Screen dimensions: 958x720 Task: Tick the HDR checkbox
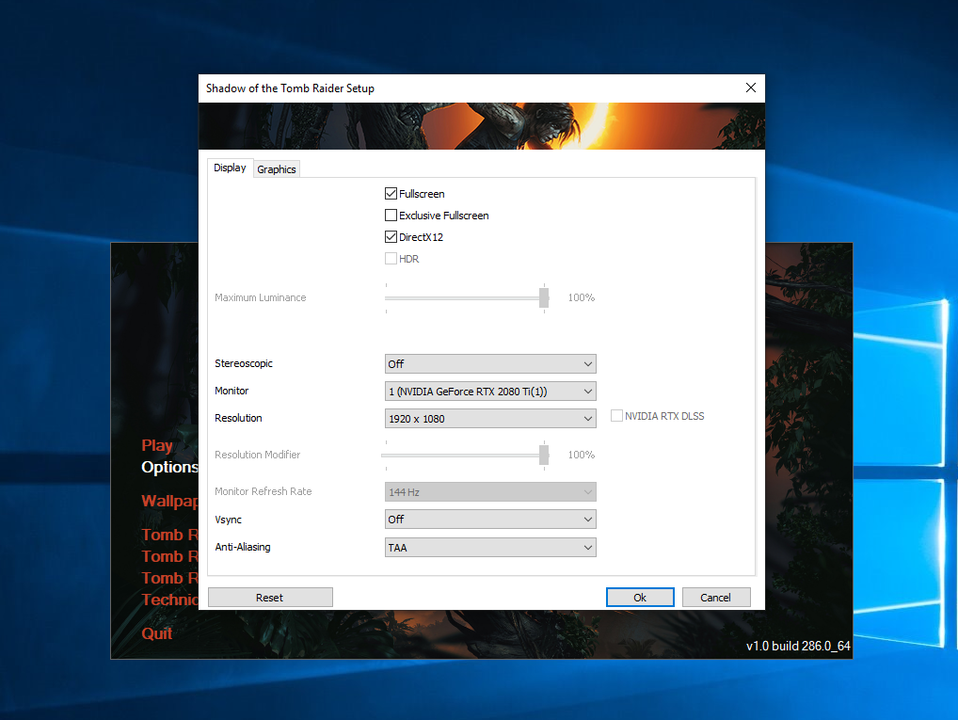391,259
